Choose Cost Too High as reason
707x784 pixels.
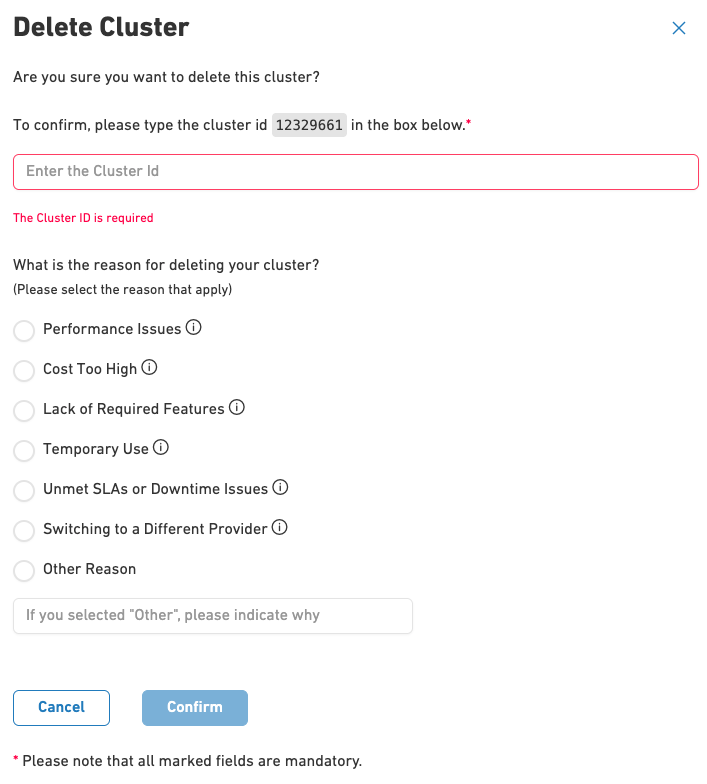(24, 371)
